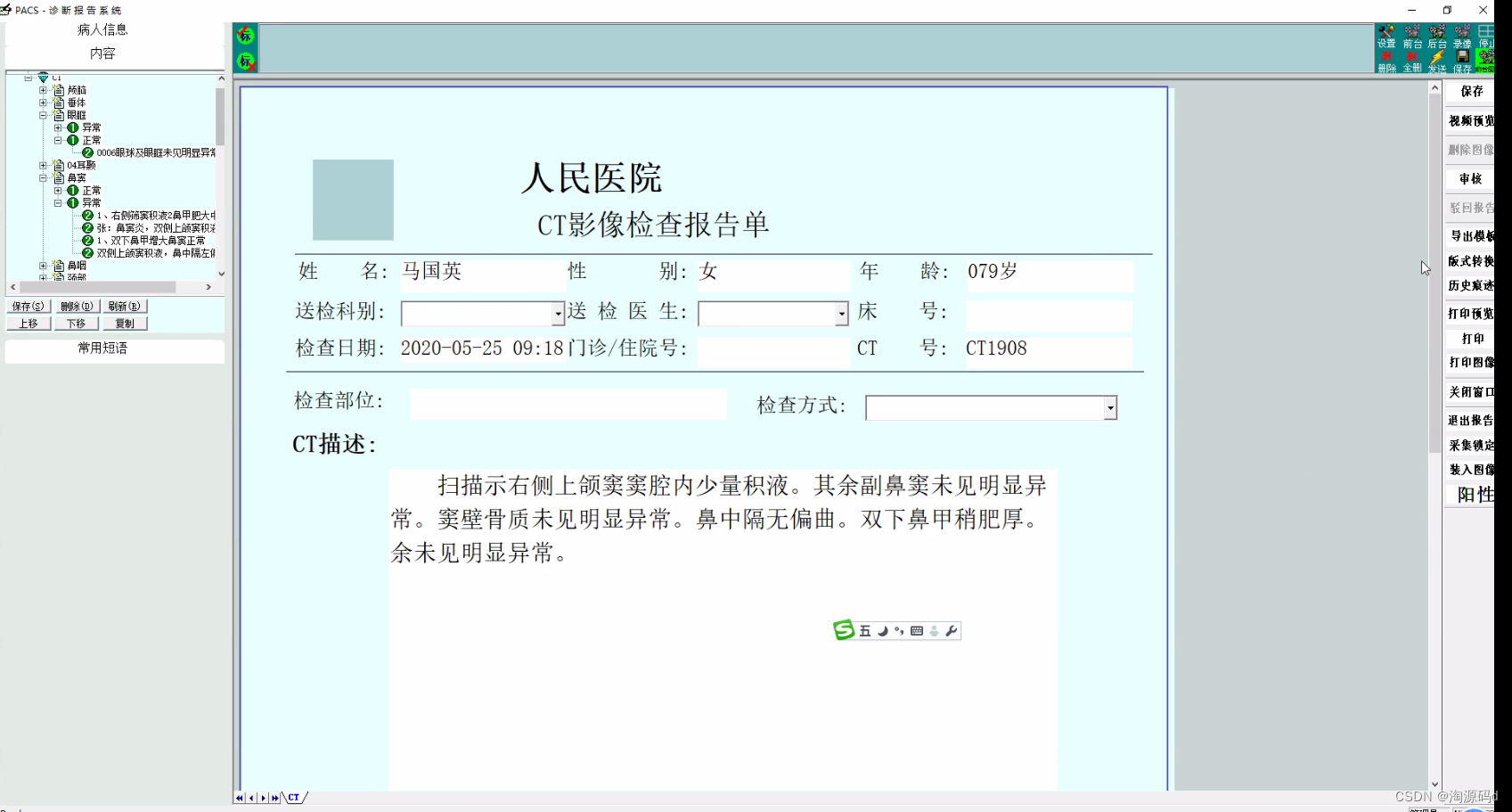The height and width of the screenshot is (812, 1512).
Task: Click the 全删 delete-all icon
Action: (x=1412, y=58)
